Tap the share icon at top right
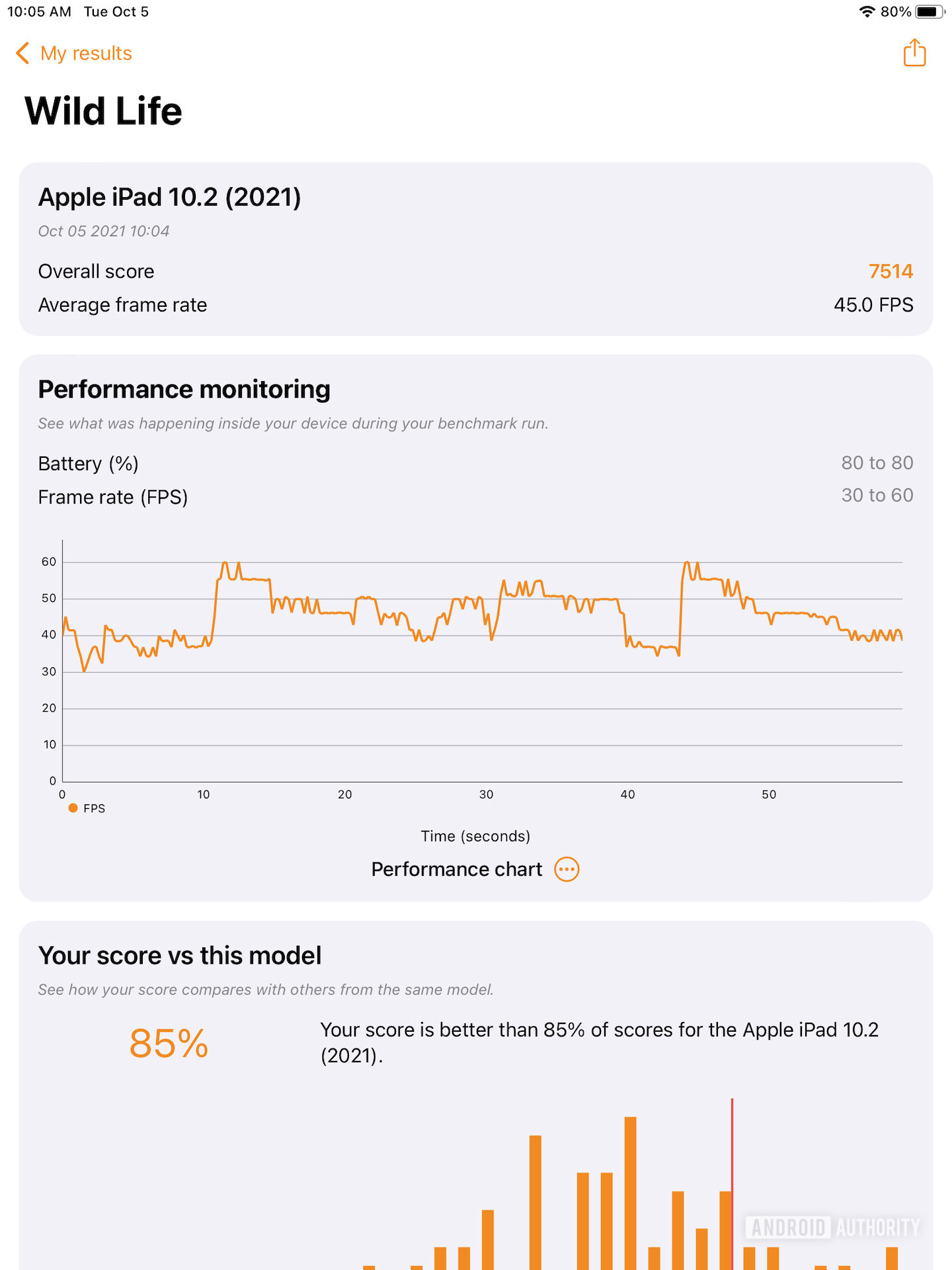Image resolution: width=952 pixels, height=1270 pixels. click(x=914, y=53)
